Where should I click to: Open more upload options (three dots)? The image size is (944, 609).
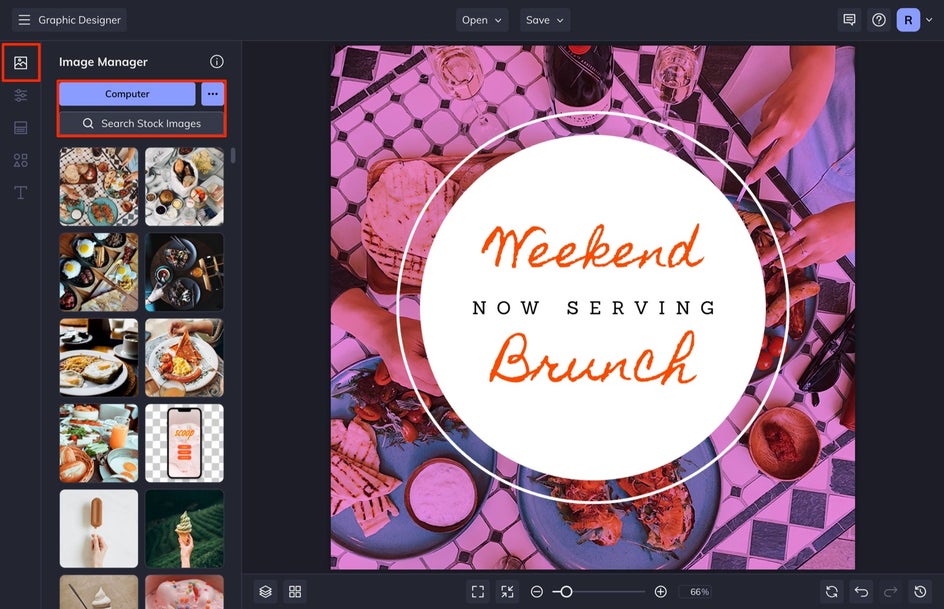point(213,94)
